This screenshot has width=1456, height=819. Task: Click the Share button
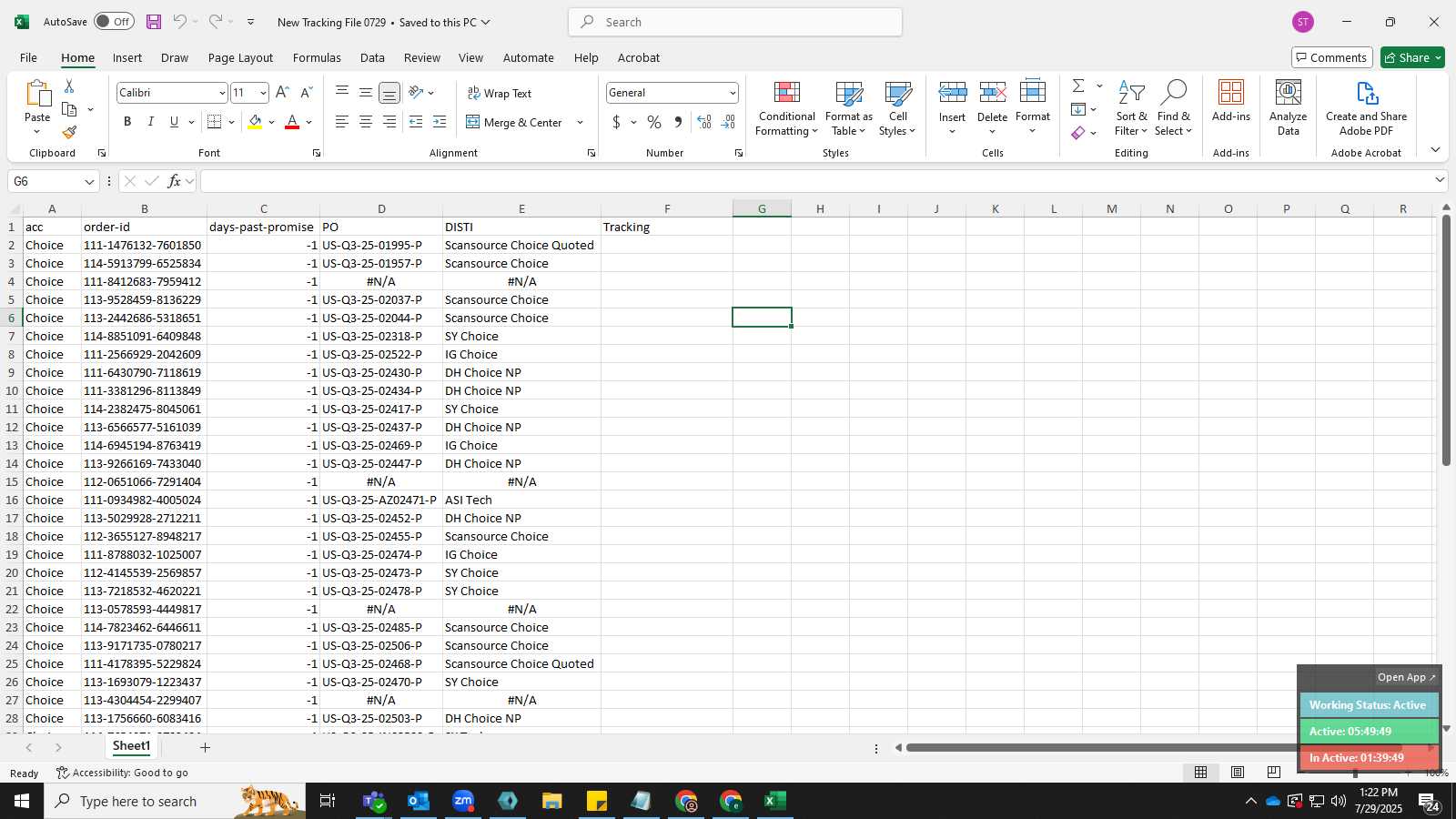pos(1412,57)
